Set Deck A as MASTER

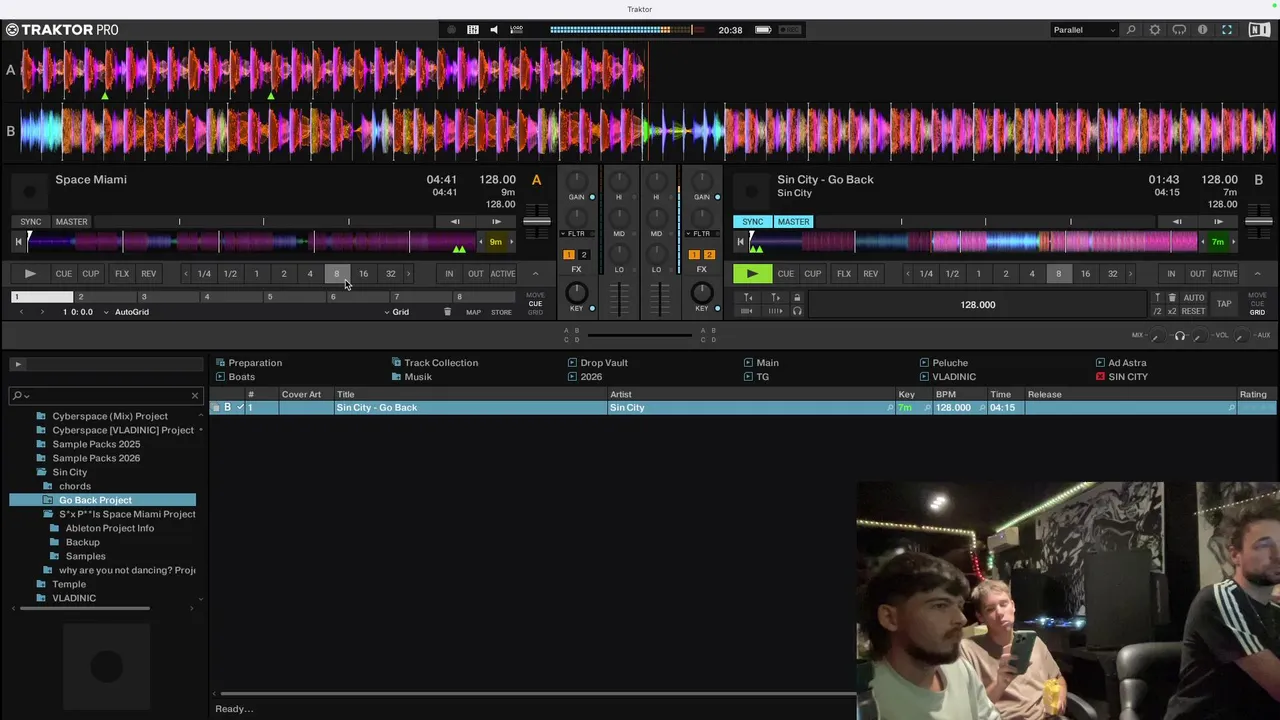[x=71, y=222]
